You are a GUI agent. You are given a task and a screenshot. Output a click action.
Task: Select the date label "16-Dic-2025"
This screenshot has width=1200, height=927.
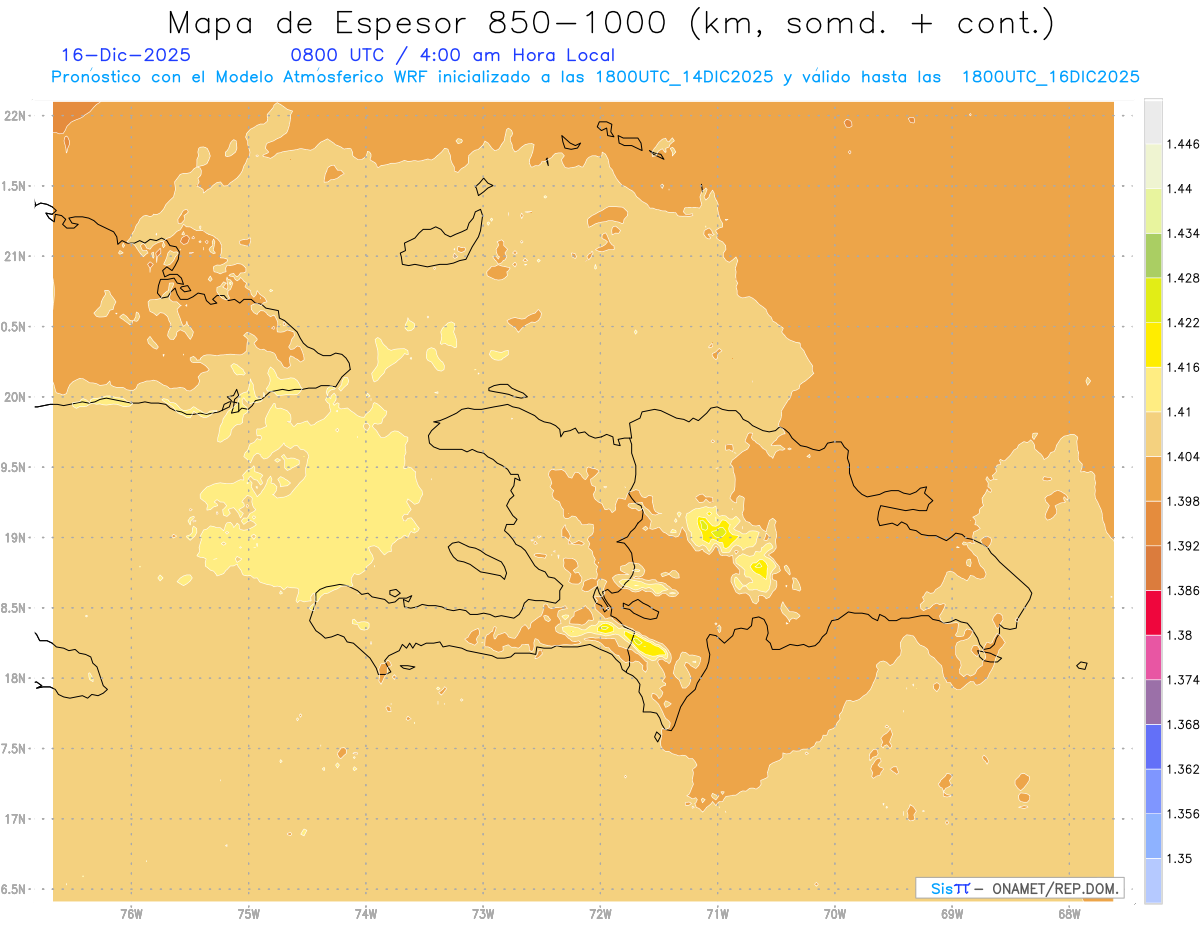tap(126, 55)
